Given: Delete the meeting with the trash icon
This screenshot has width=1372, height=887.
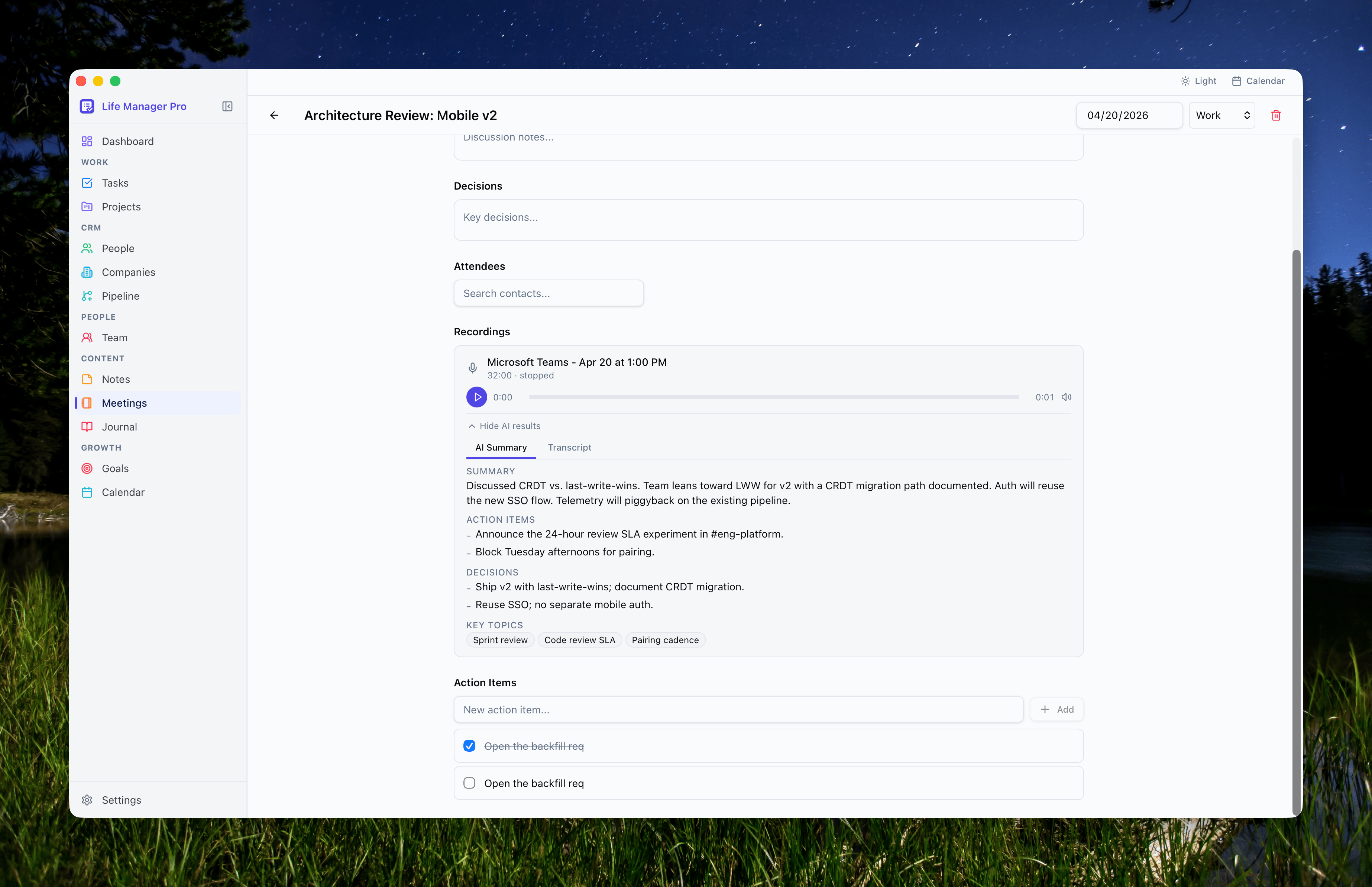Looking at the screenshot, I should [1276, 115].
